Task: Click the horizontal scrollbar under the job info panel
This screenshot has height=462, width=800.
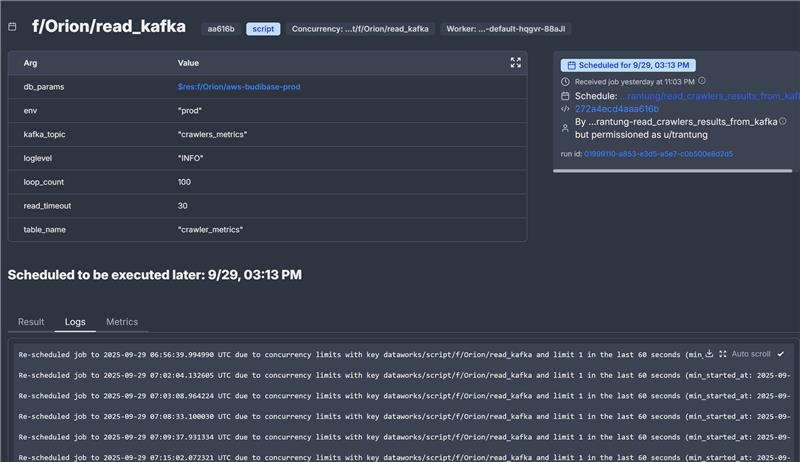Action: point(672,171)
